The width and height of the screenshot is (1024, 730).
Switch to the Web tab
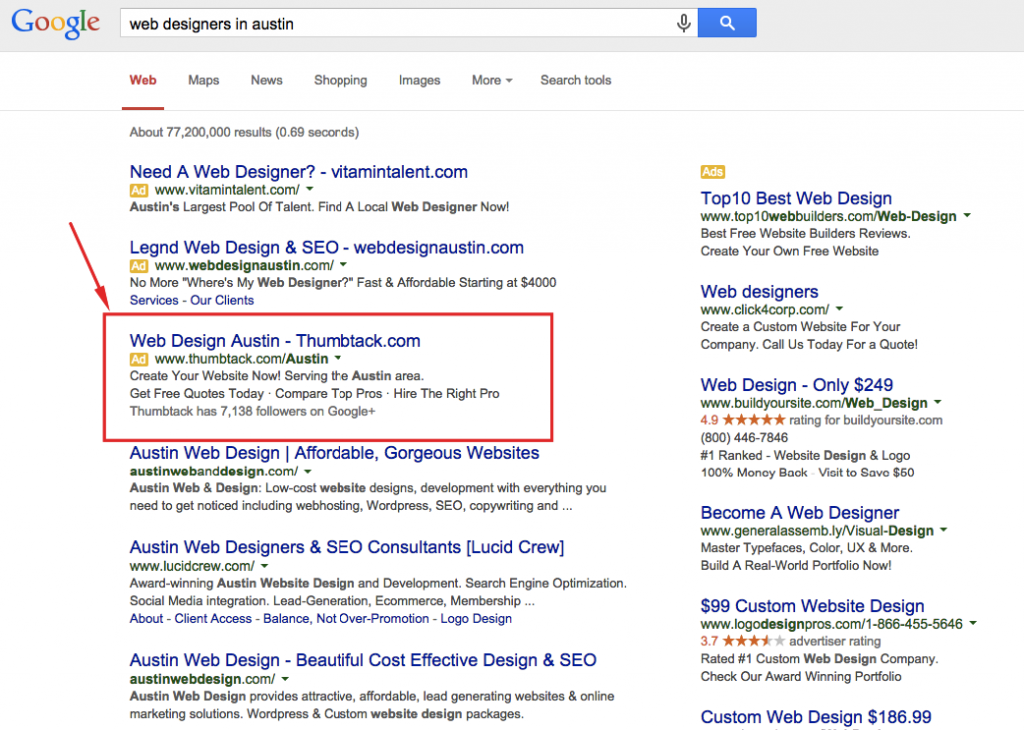click(142, 80)
